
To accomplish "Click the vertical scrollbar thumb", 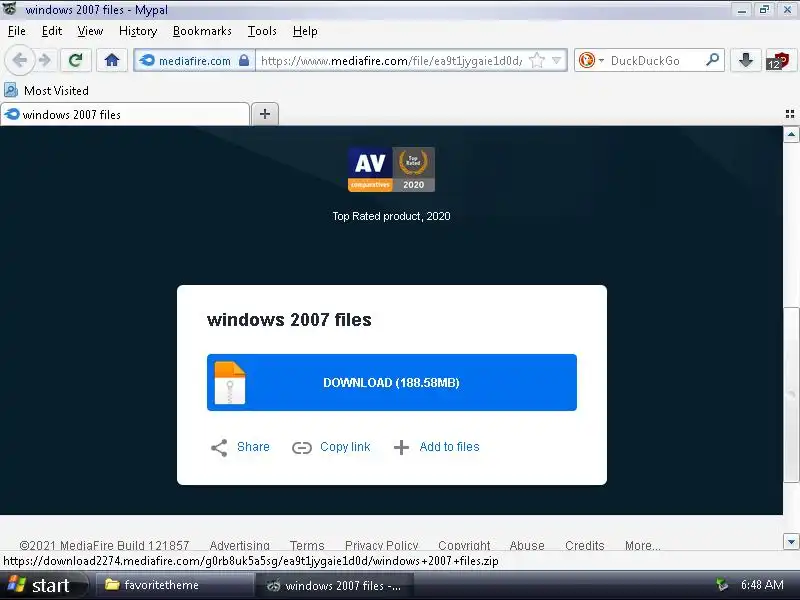I will (x=791, y=394).
